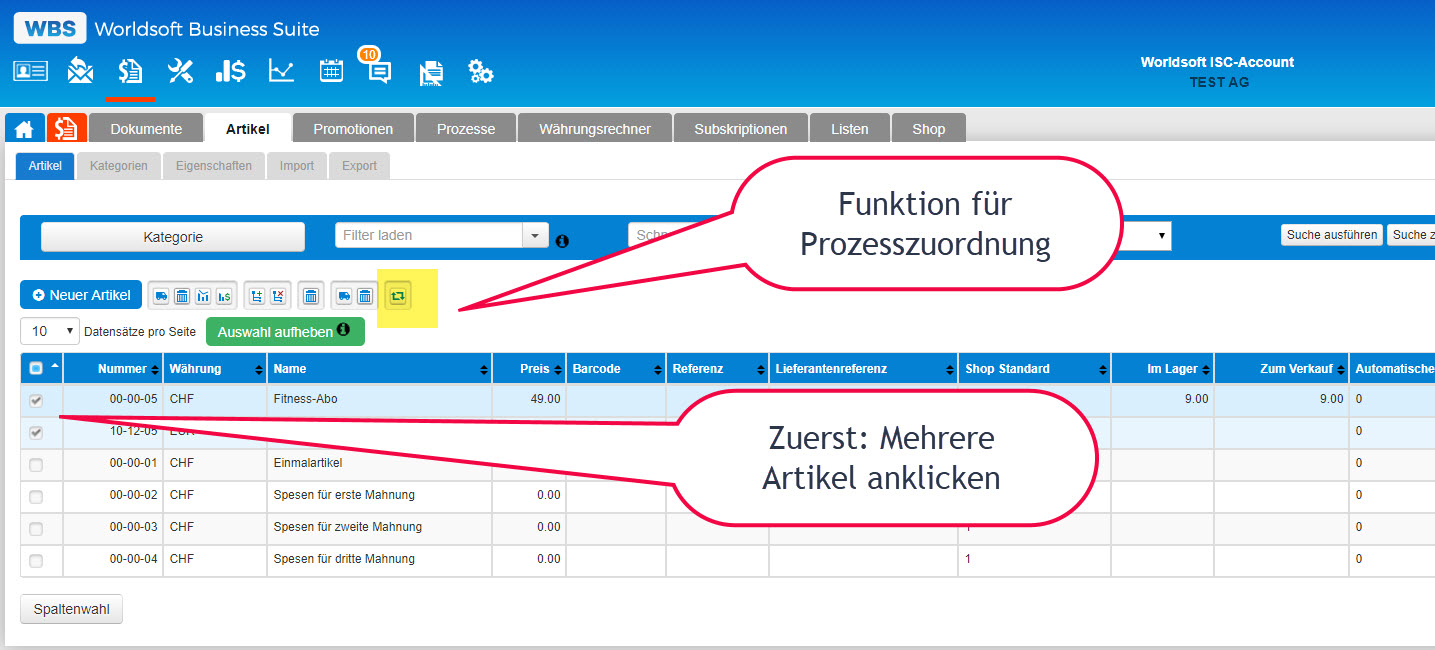Open messages icon with 10 badge
The height and width of the screenshot is (650, 1435).
(x=379, y=71)
